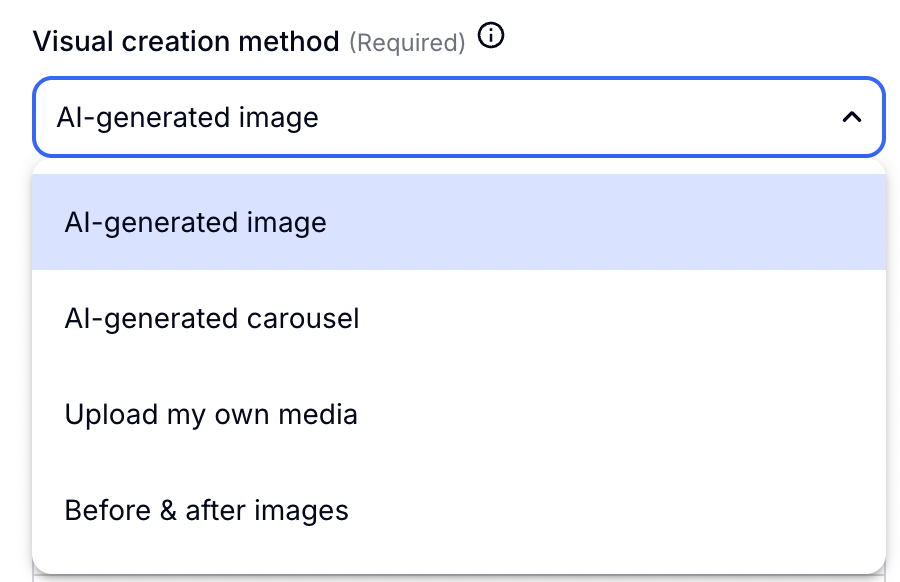Choose the last list entry, Before & after images
The height and width of the screenshot is (582, 900).
coord(206,510)
